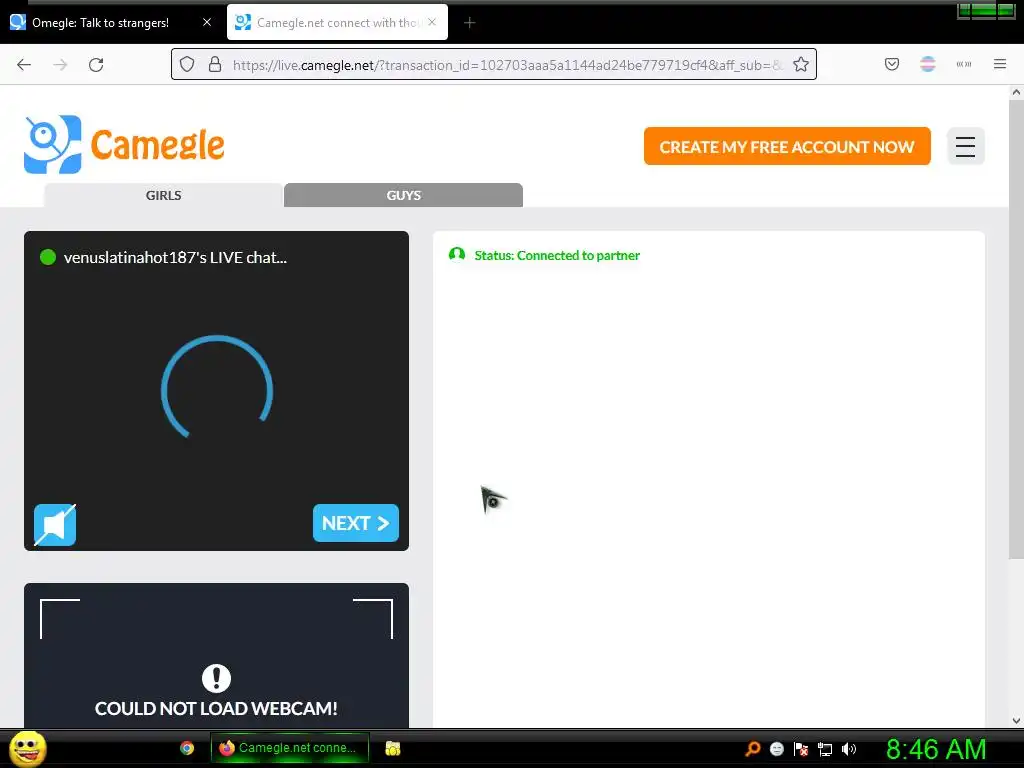Click venuslatinahot187's LIVE chat title
Screen dimensions: 1024x768
click(x=175, y=257)
